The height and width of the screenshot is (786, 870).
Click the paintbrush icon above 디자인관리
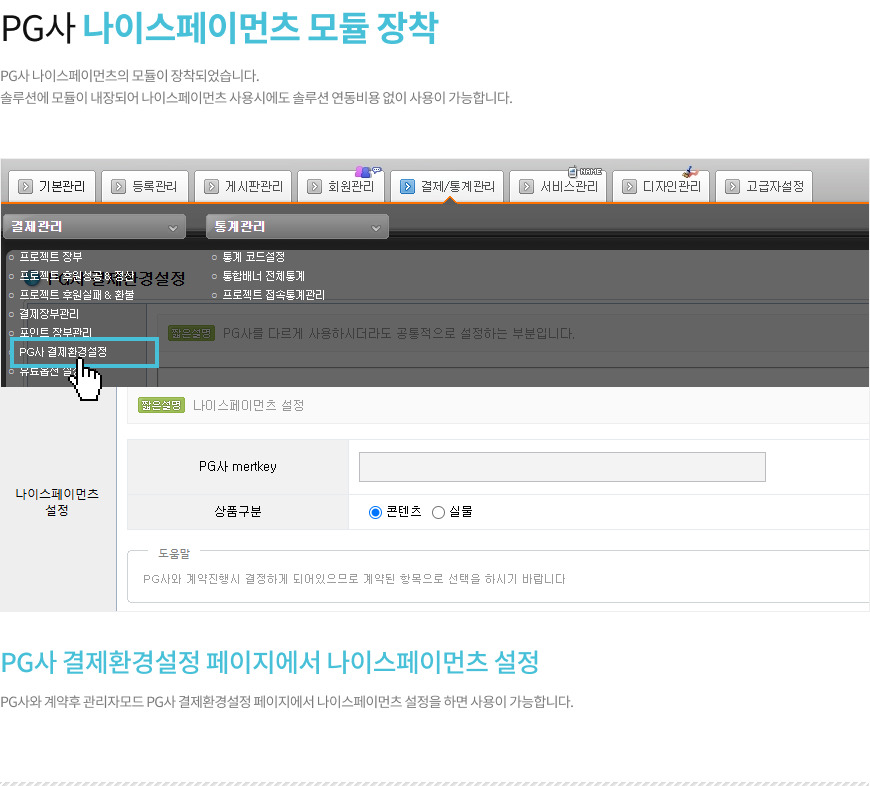[690, 171]
